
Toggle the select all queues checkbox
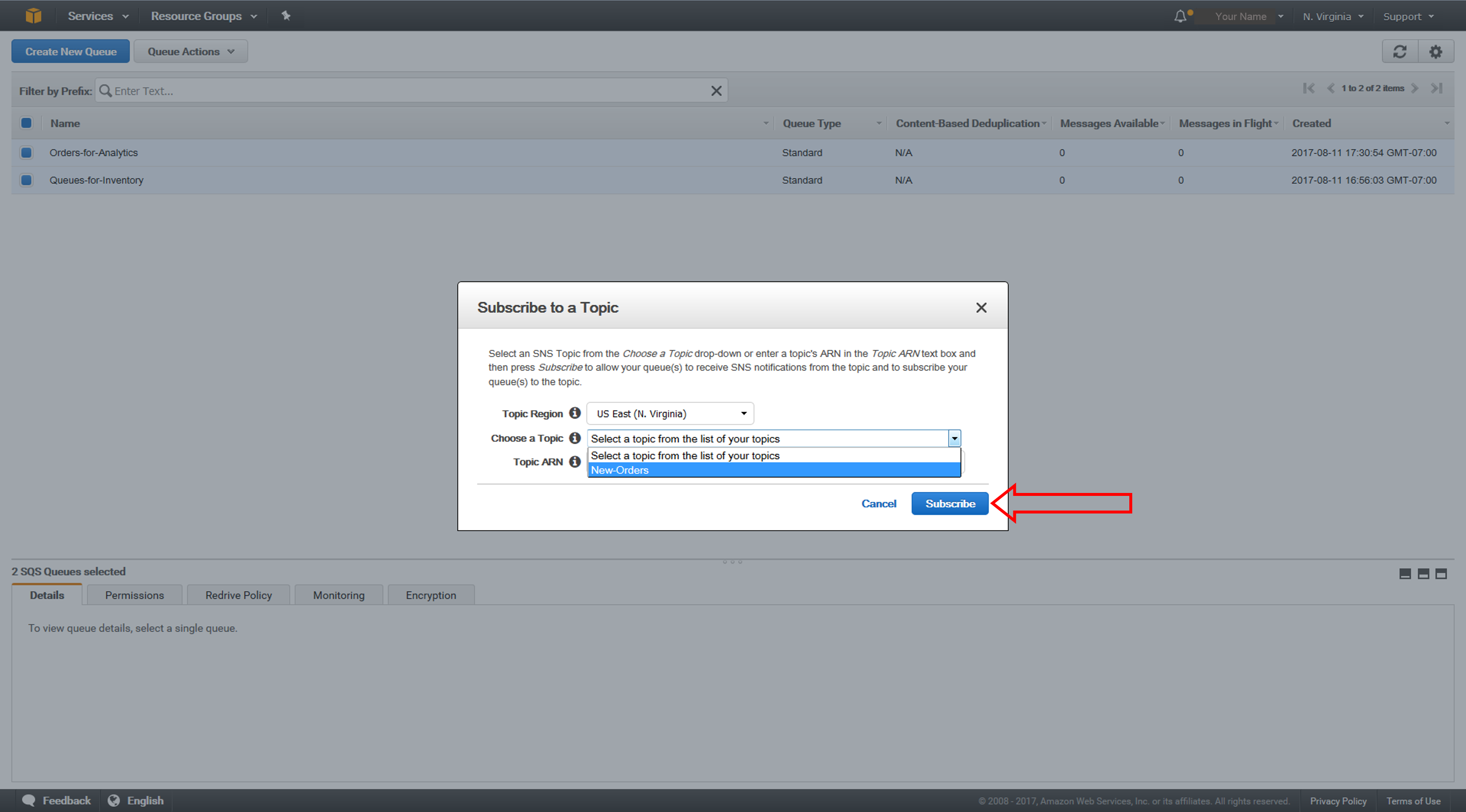click(28, 122)
